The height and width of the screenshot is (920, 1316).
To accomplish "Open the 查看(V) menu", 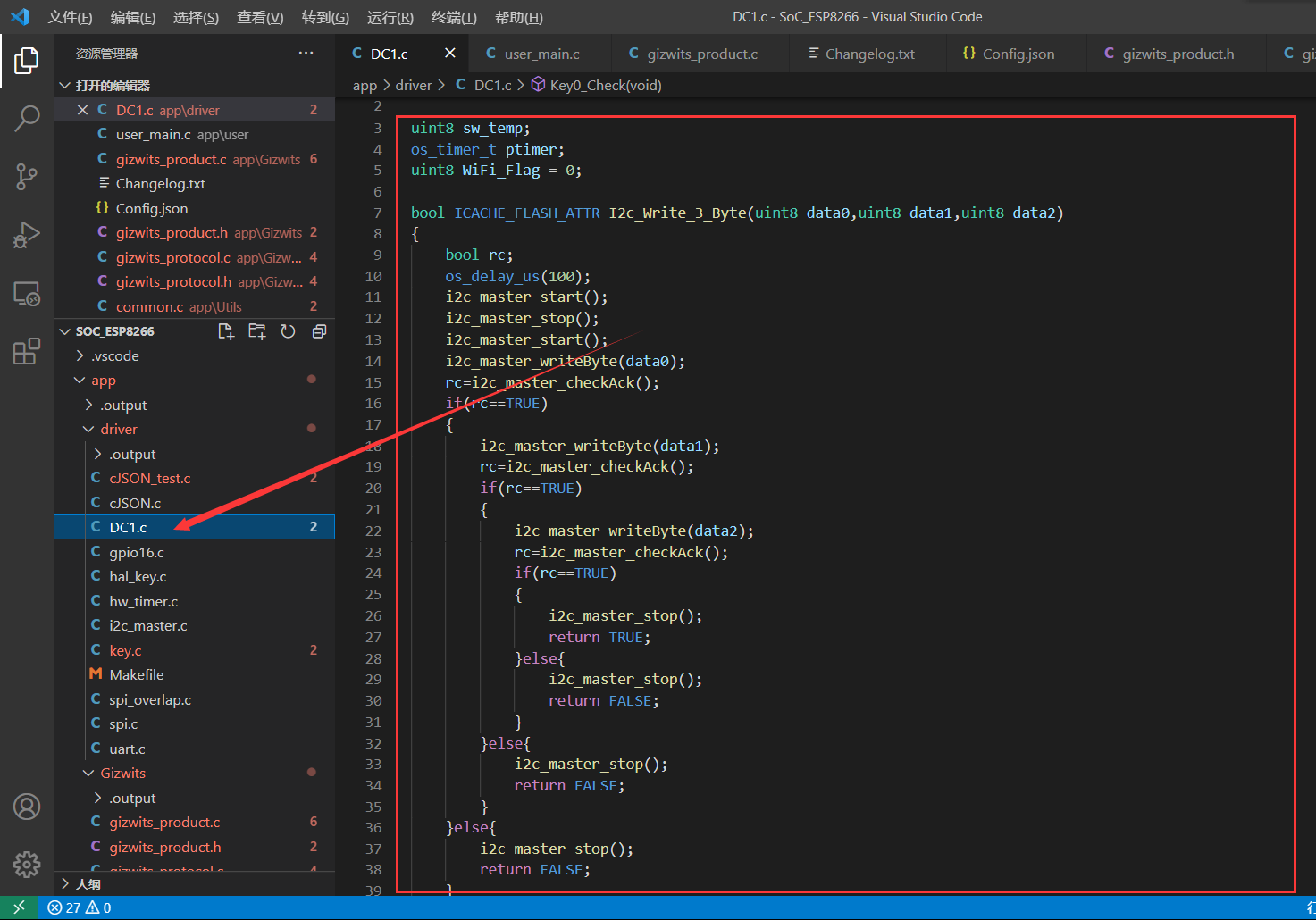I will 260,18.
